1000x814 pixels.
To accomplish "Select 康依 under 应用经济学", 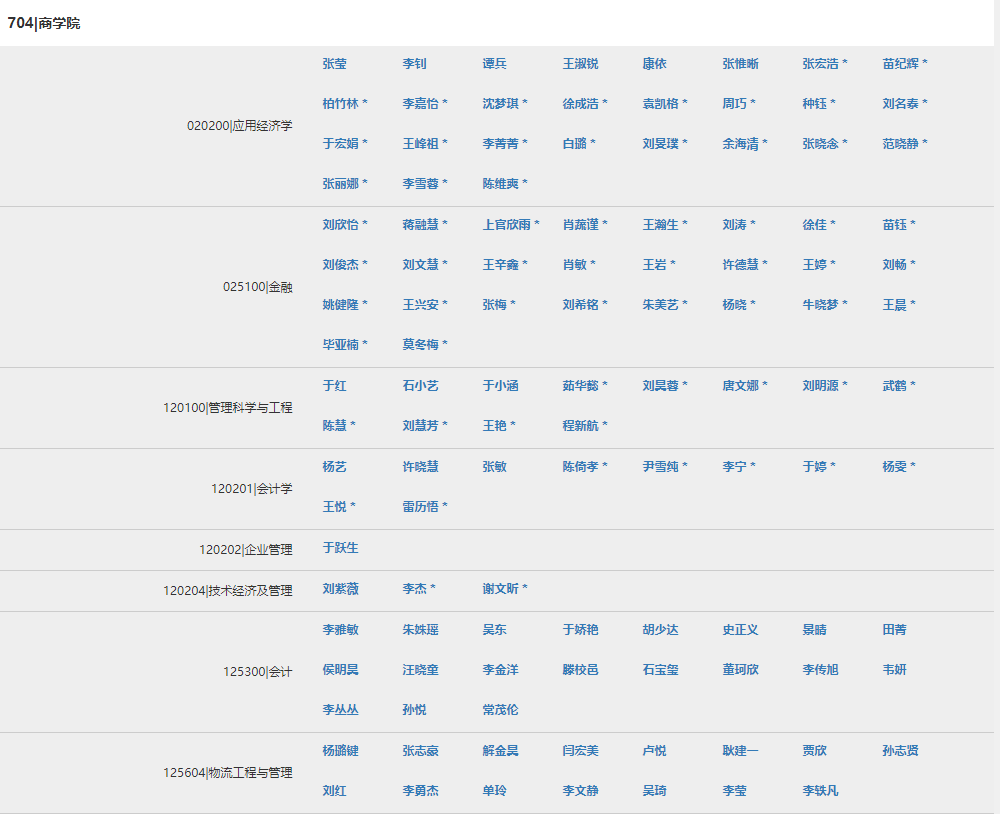I will pyautogui.click(x=654, y=64).
